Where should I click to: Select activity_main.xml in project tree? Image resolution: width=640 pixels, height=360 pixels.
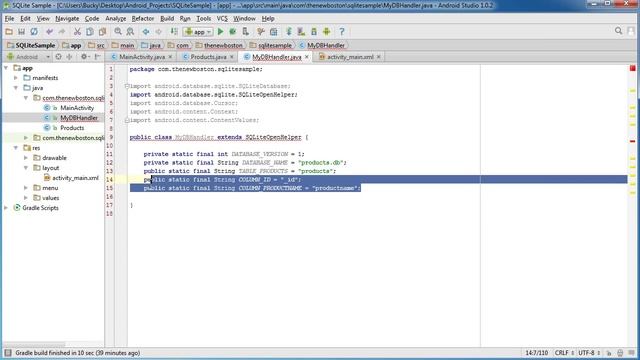76,178
